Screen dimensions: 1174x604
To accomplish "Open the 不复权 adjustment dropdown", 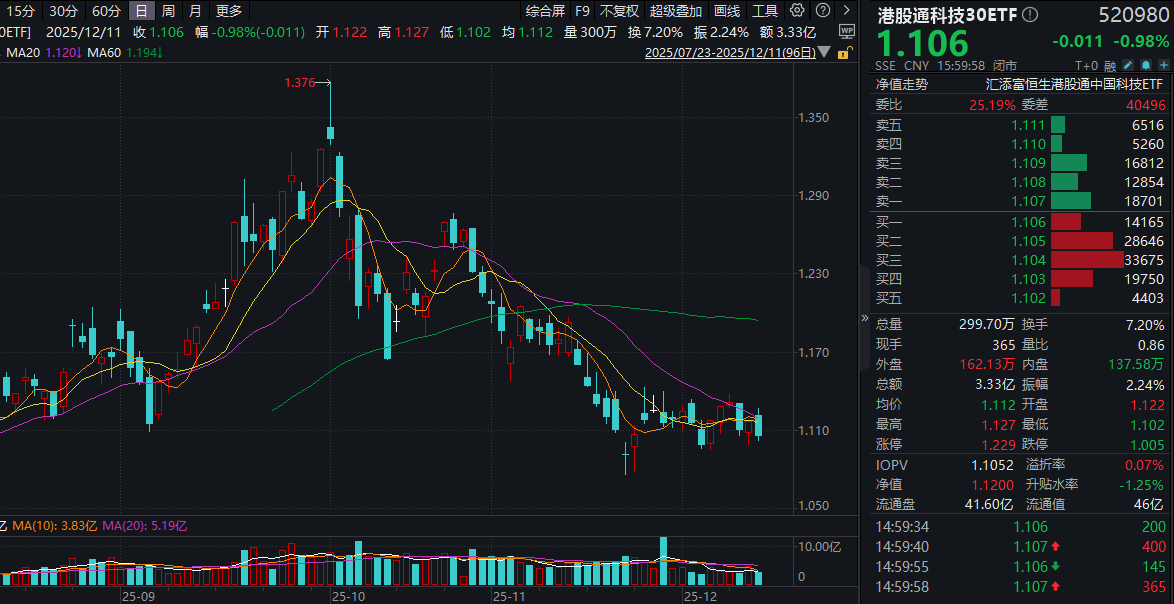I will [619, 11].
